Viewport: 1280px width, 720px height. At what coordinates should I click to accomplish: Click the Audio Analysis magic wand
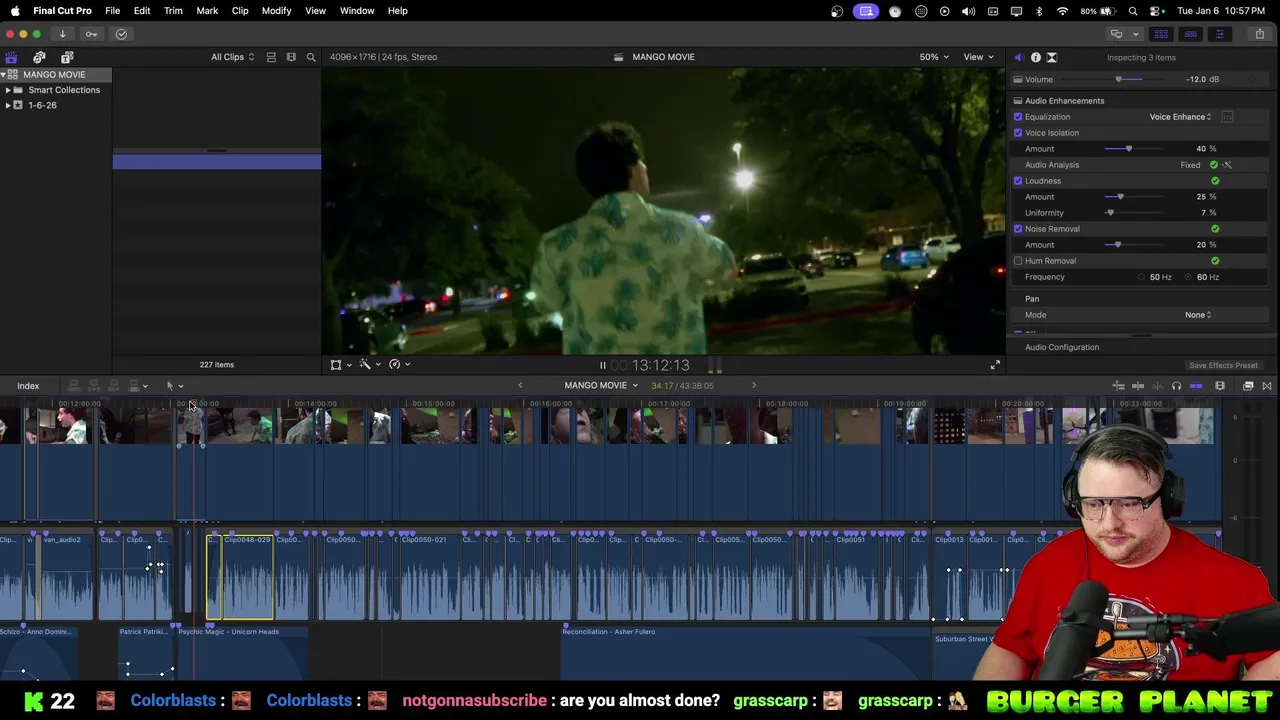point(1227,165)
